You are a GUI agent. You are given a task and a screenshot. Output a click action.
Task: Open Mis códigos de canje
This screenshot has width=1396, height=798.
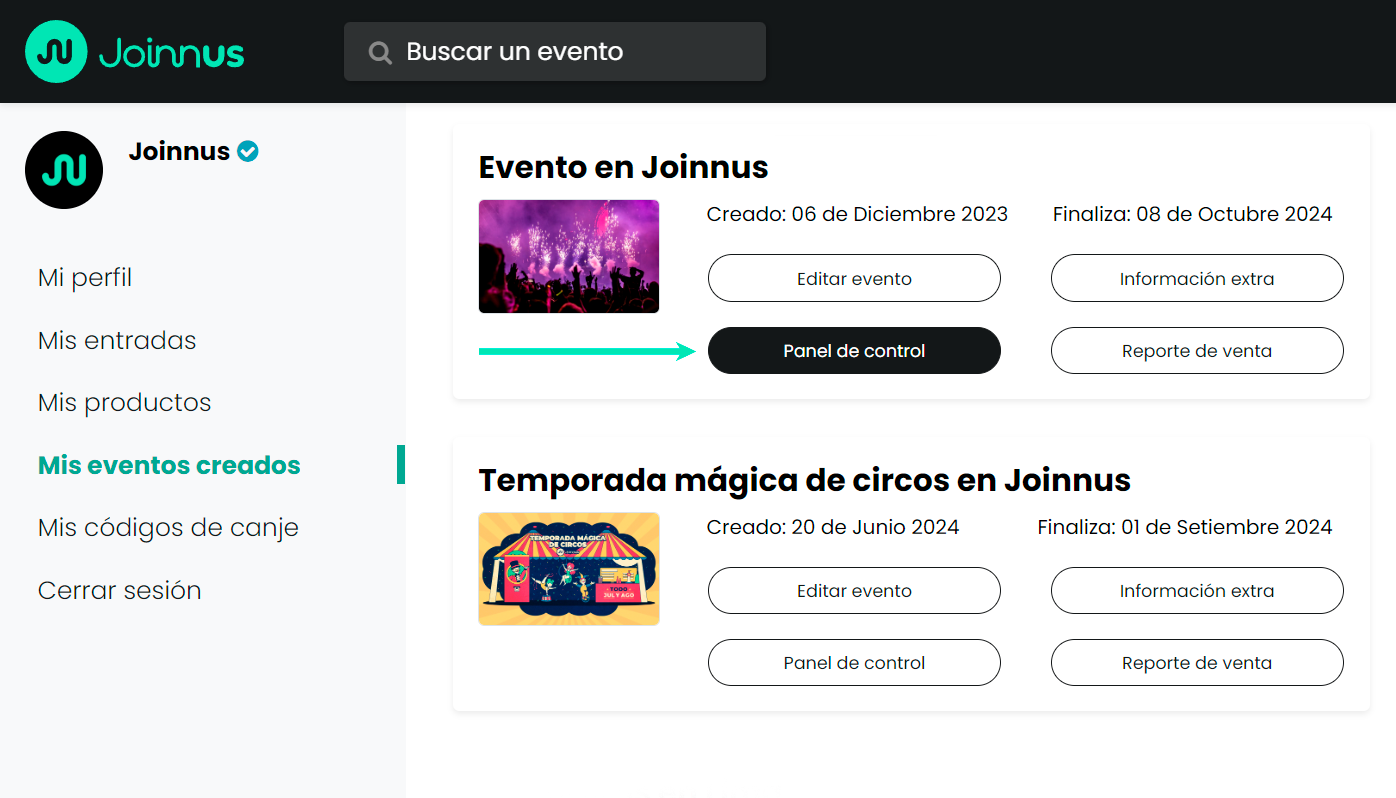(167, 527)
